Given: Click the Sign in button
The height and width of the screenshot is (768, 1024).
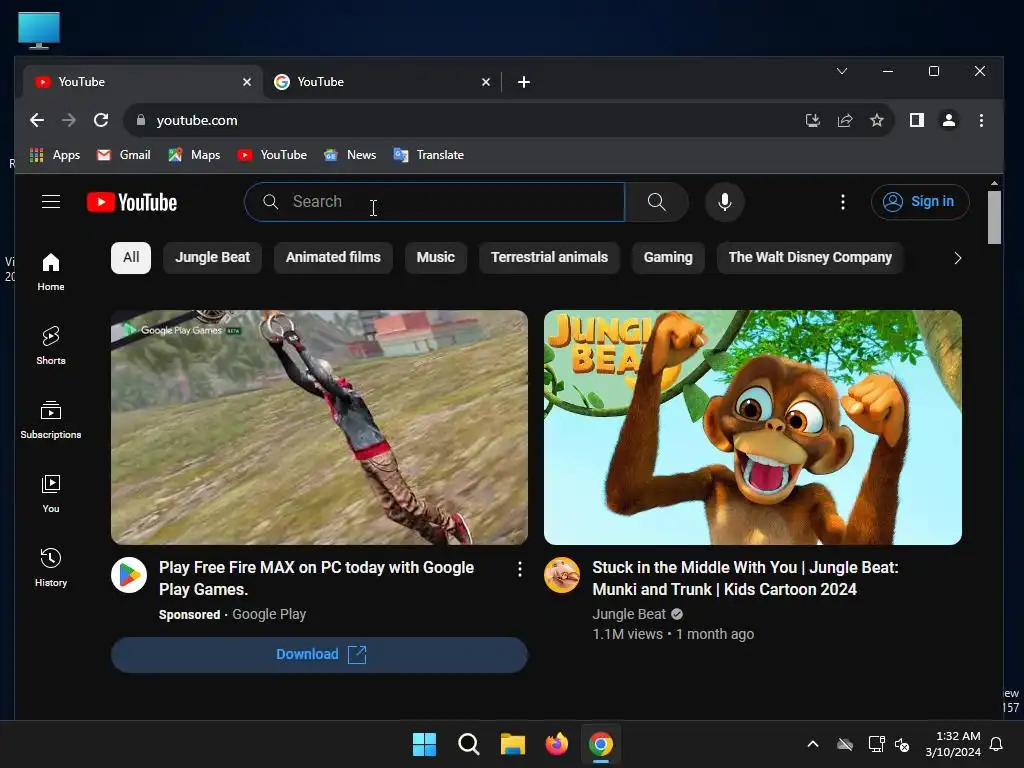Looking at the screenshot, I should pos(920,202).
